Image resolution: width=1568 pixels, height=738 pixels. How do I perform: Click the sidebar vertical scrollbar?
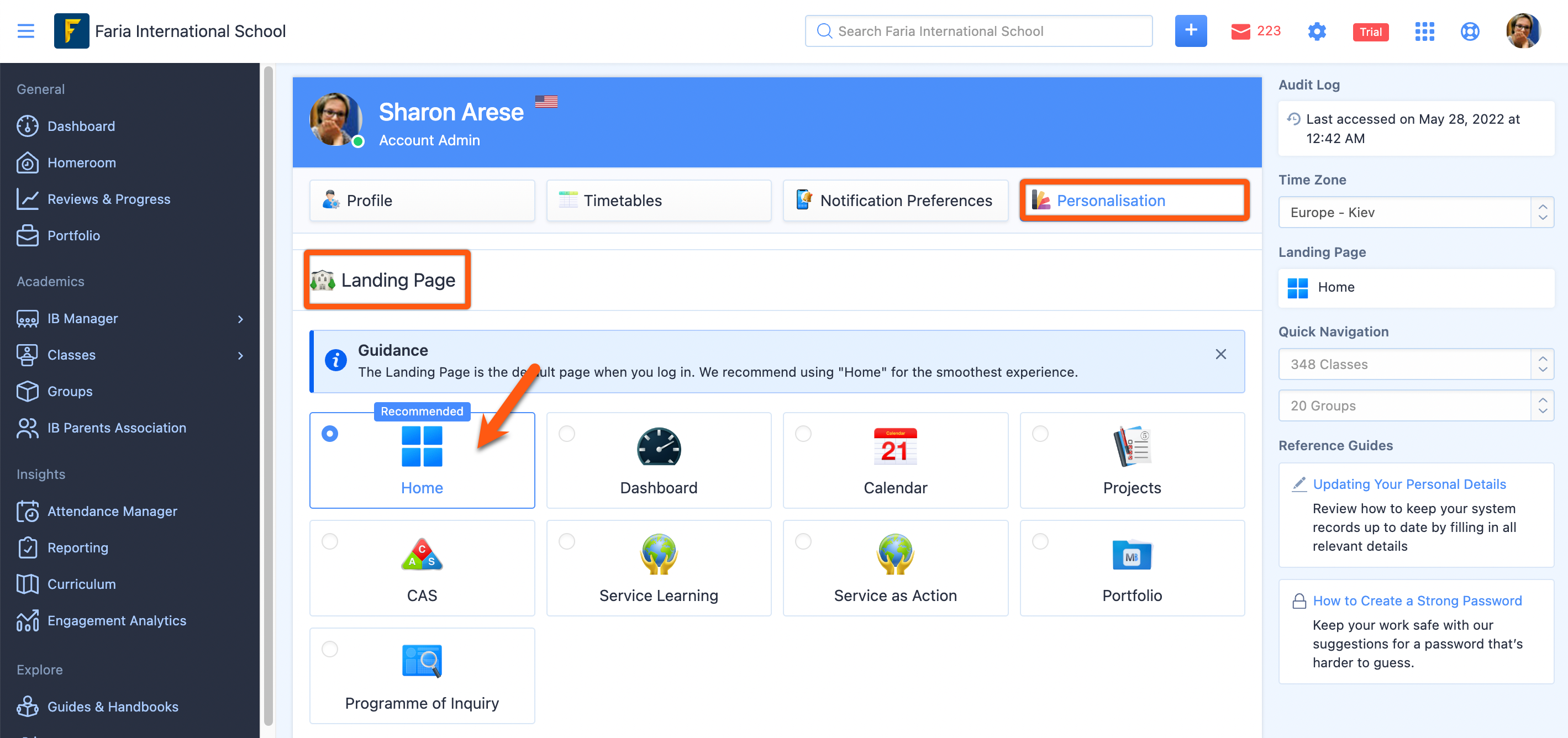268,396
